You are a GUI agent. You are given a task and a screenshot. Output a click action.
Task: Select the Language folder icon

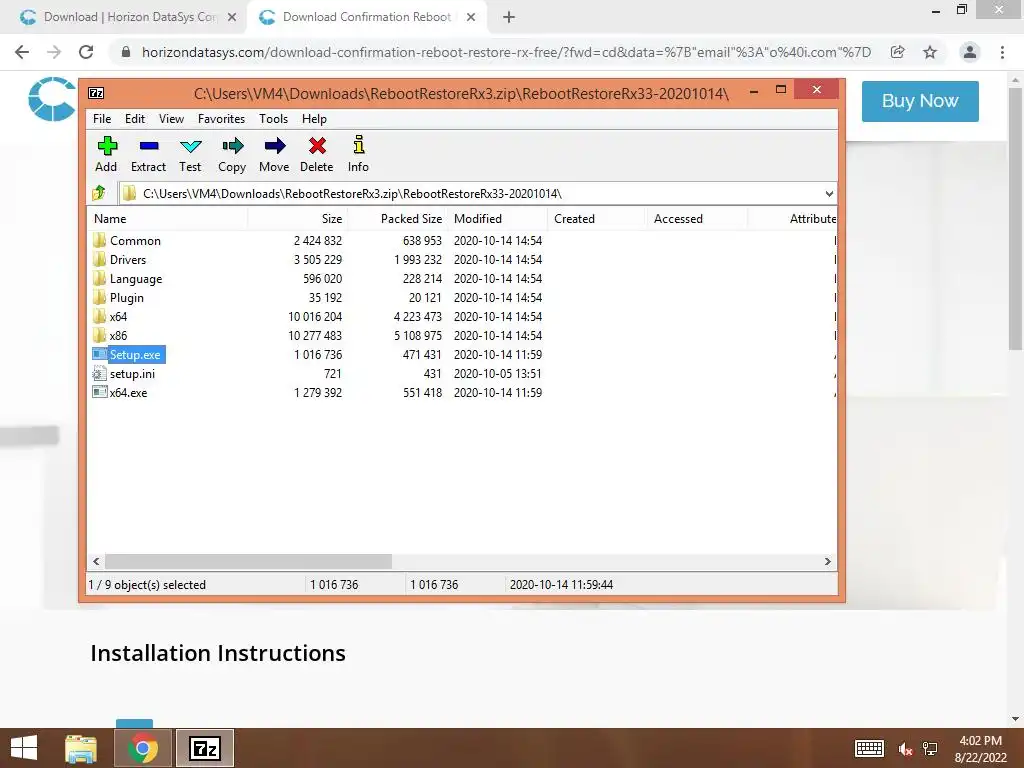pos(99,278)
